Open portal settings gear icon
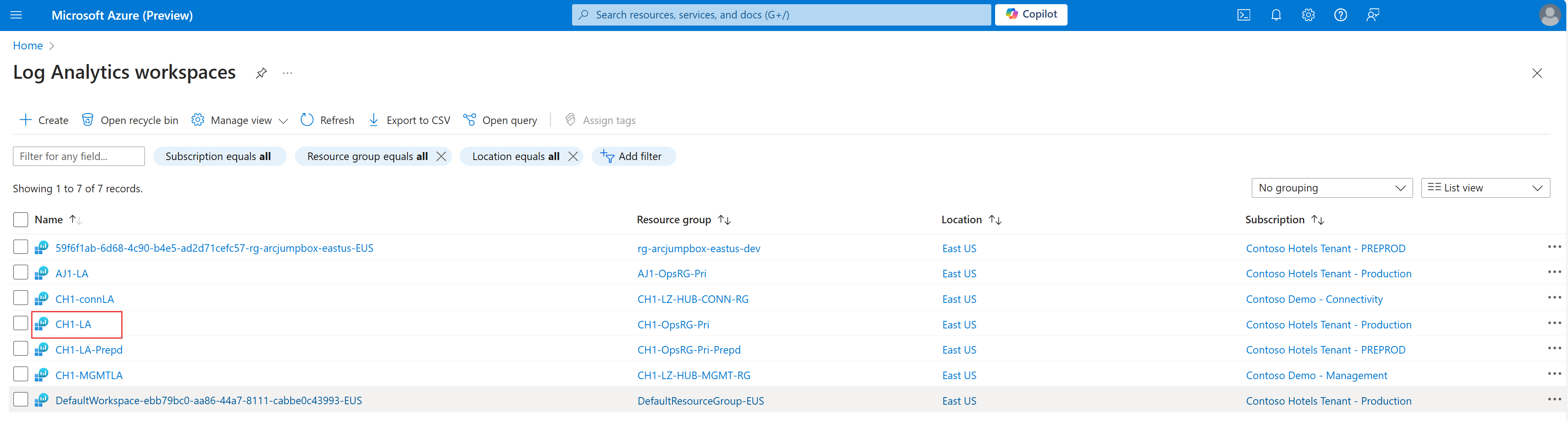The height and width of the screenshot is (421, 1568). click(x=1308, y=15)
